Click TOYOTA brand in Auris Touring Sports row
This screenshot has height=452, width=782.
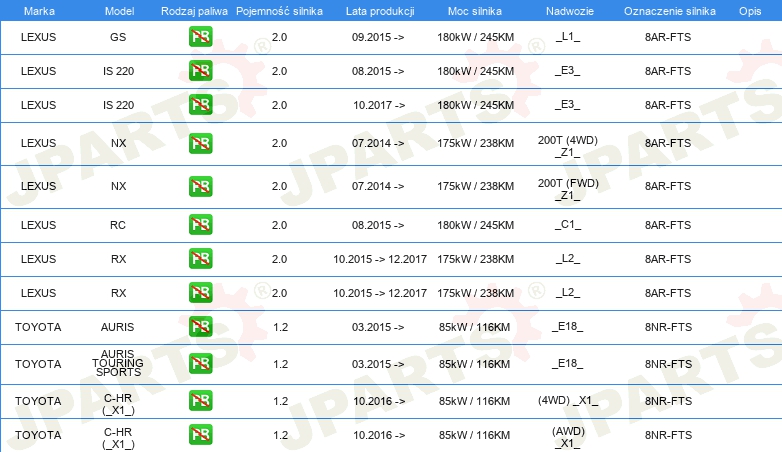pyautogui.click(x=38, y=364)
